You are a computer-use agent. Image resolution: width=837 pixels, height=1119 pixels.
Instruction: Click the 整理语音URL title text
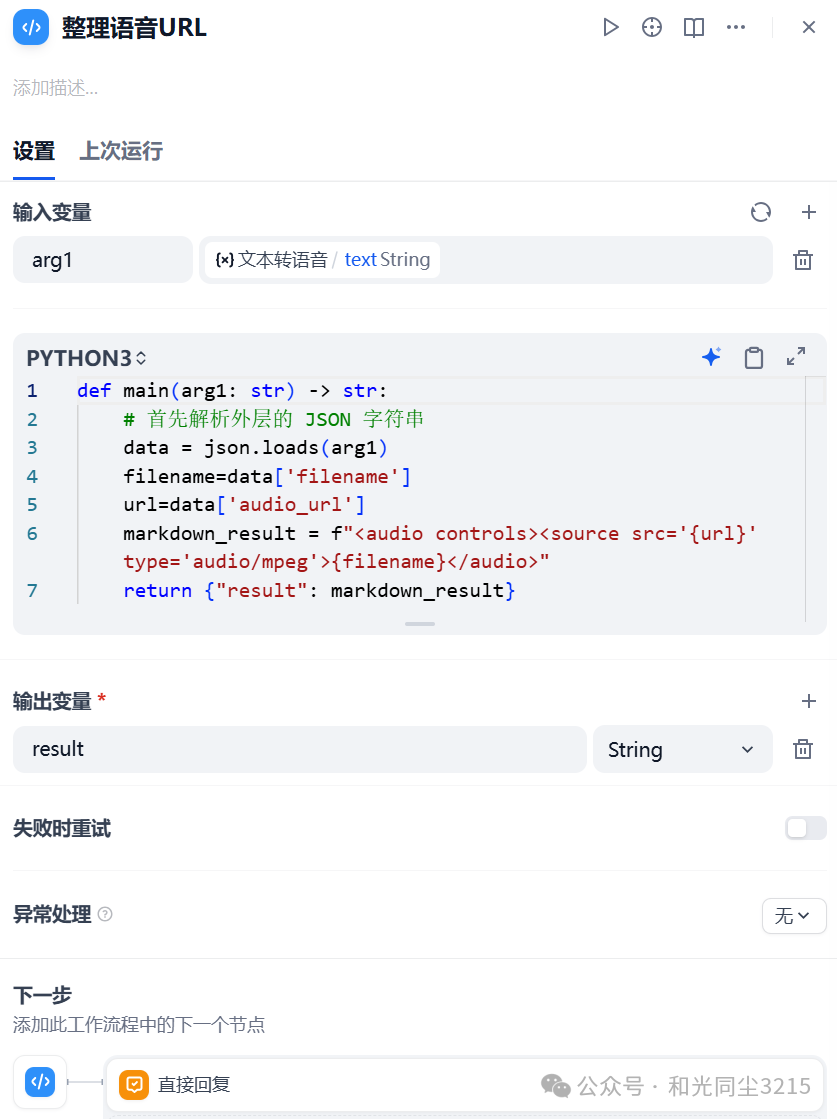[134, 28]
